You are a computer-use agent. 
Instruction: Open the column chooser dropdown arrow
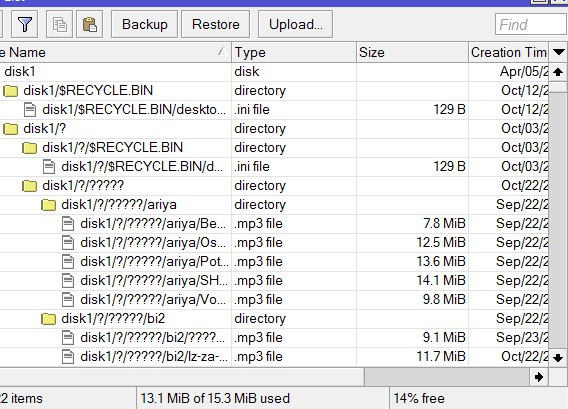pos(558,53)
